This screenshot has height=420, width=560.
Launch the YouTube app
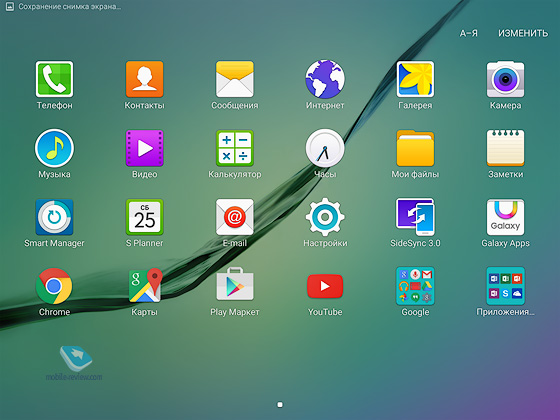[x=325, y=286]
